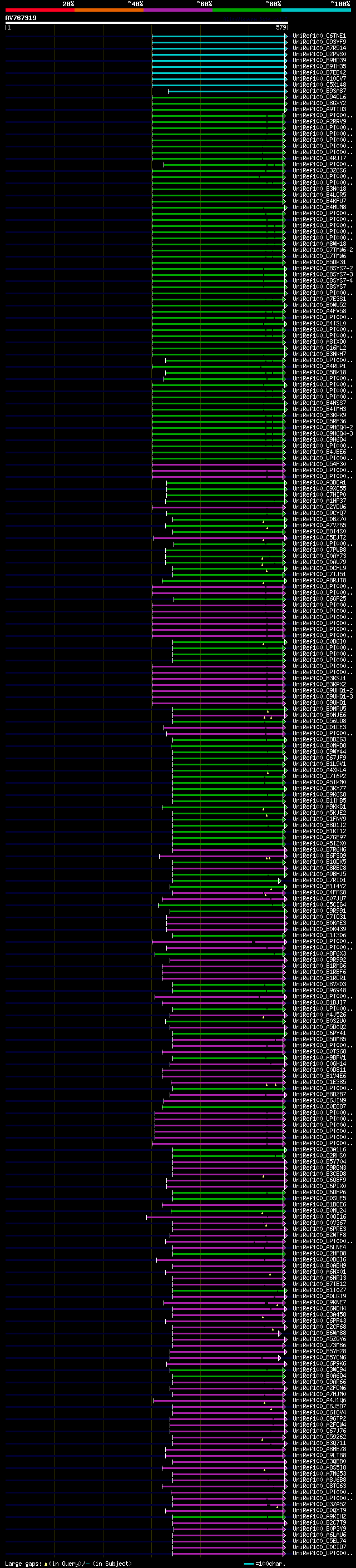This screenshot has width=356, height=1568.
Task: Select hit UniRef100_Q94CL6
Action: [319, 97]
